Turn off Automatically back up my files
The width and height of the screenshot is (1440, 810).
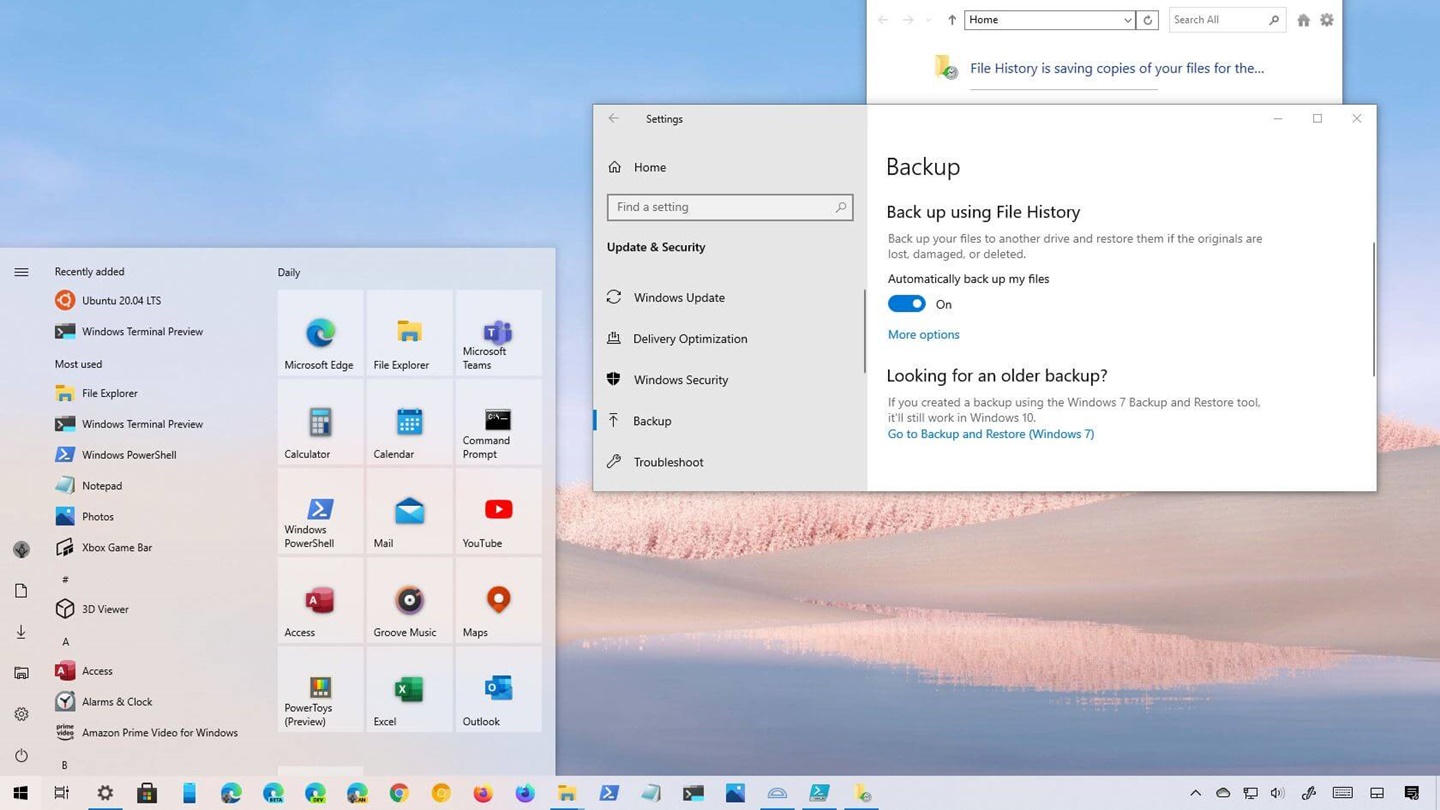tap(907, 304)
